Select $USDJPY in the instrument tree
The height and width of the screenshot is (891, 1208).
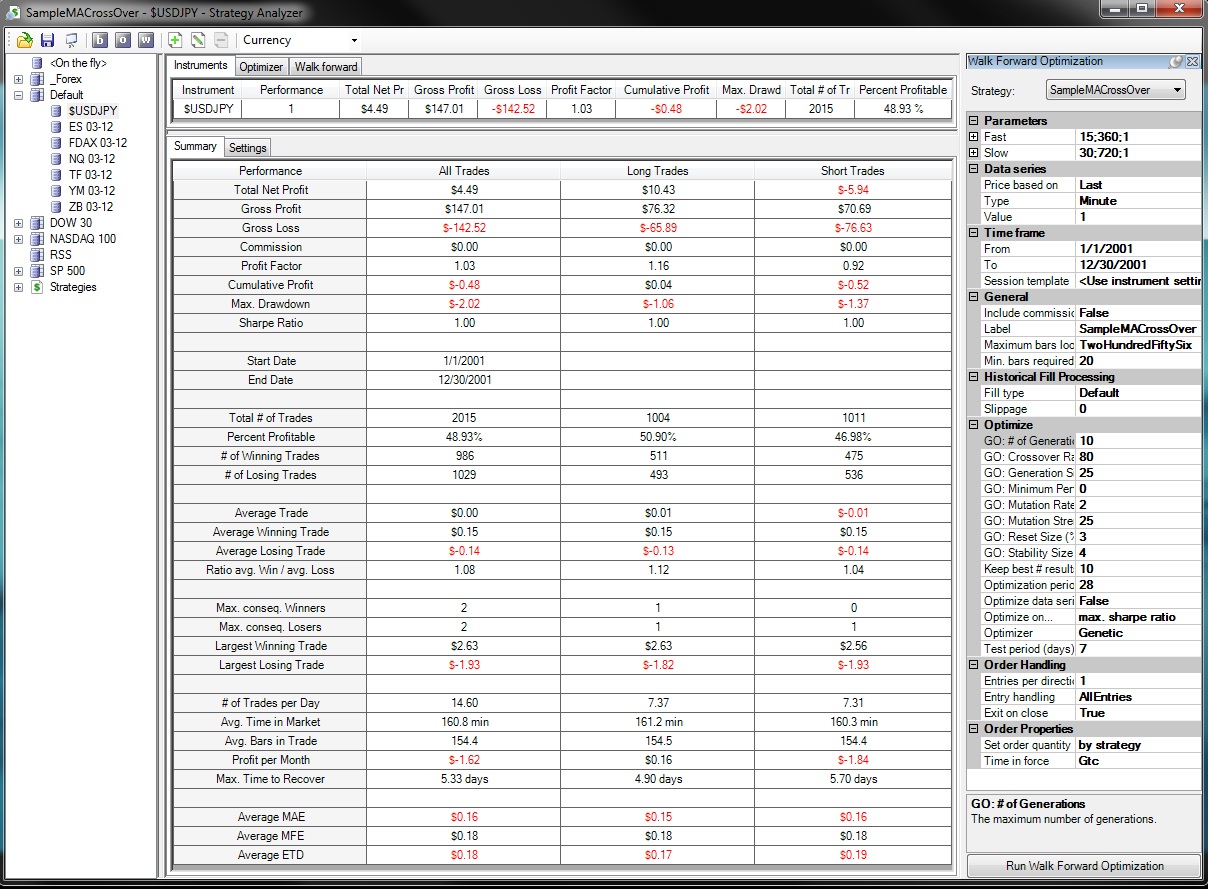[94, 111]
